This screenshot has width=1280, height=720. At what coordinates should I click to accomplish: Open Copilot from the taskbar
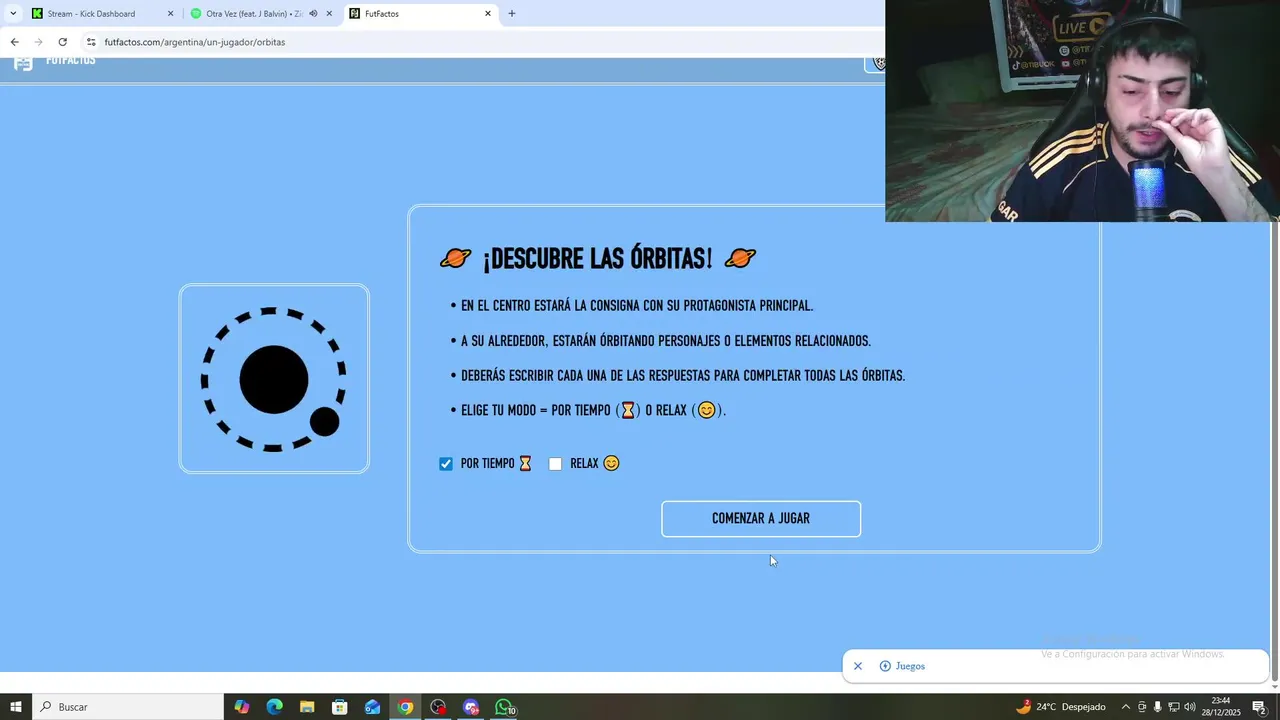pos(242,707)
